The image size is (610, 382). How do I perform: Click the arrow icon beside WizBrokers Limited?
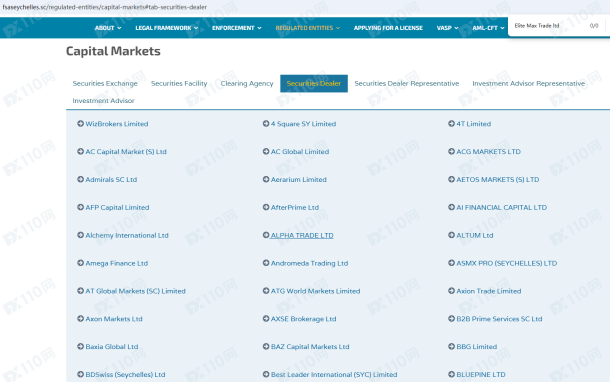[81, 124]
